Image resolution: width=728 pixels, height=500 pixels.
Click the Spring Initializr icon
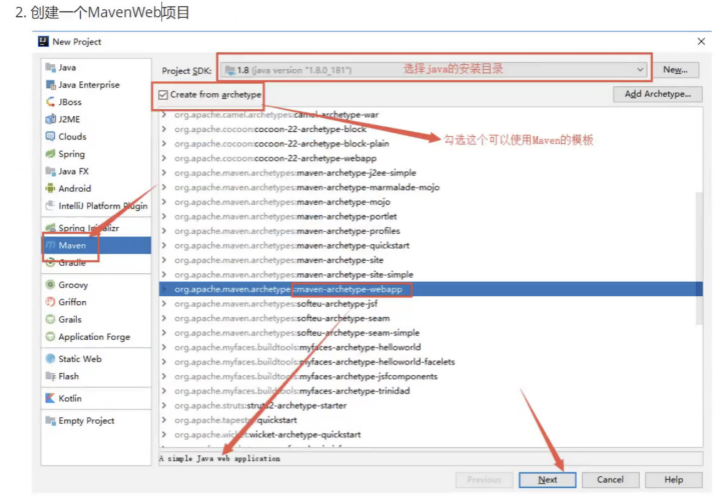[50, 228]
